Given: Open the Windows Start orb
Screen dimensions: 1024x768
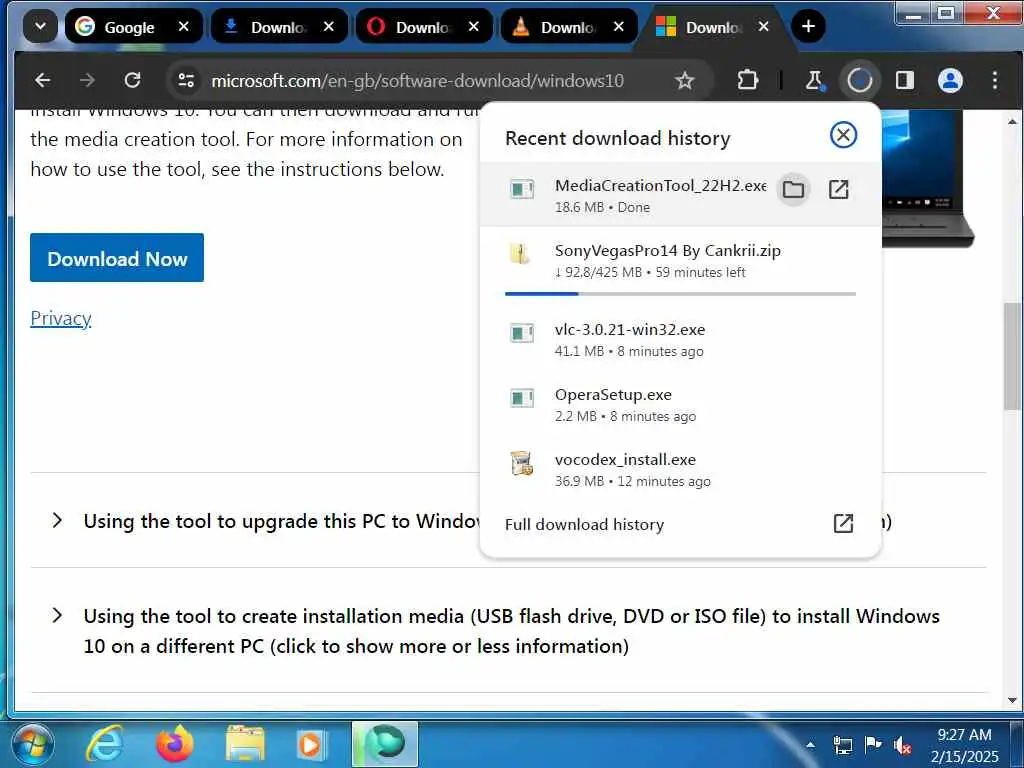Looking at the screenshot, I should click(x=33, y=744).
